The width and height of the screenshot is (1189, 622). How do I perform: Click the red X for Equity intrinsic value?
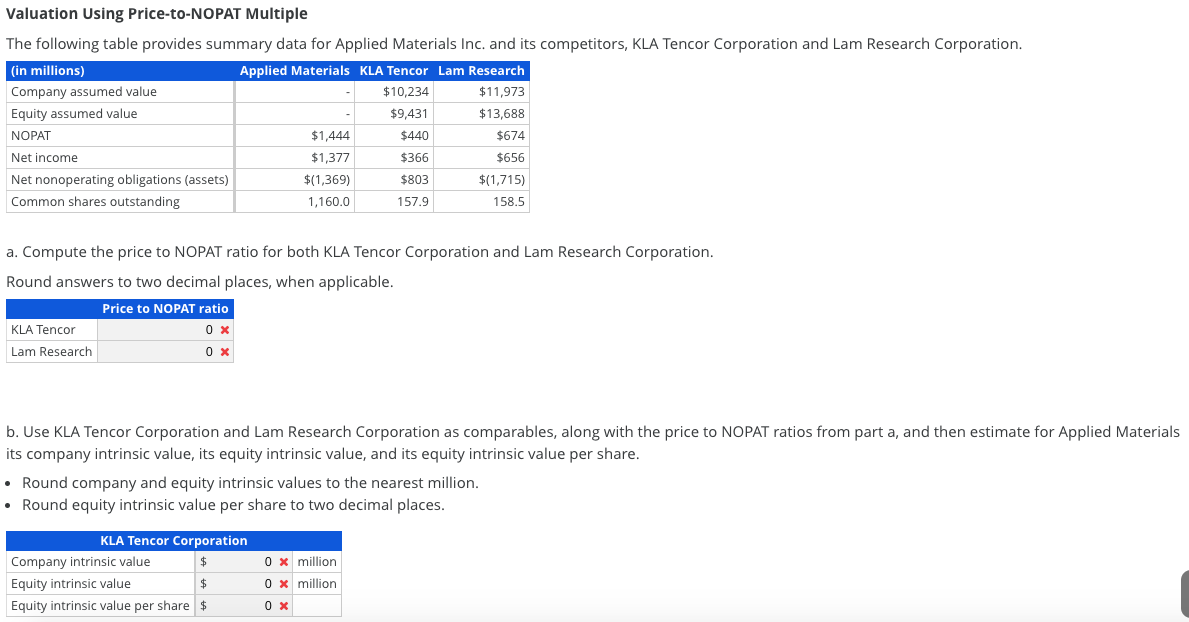286,584
